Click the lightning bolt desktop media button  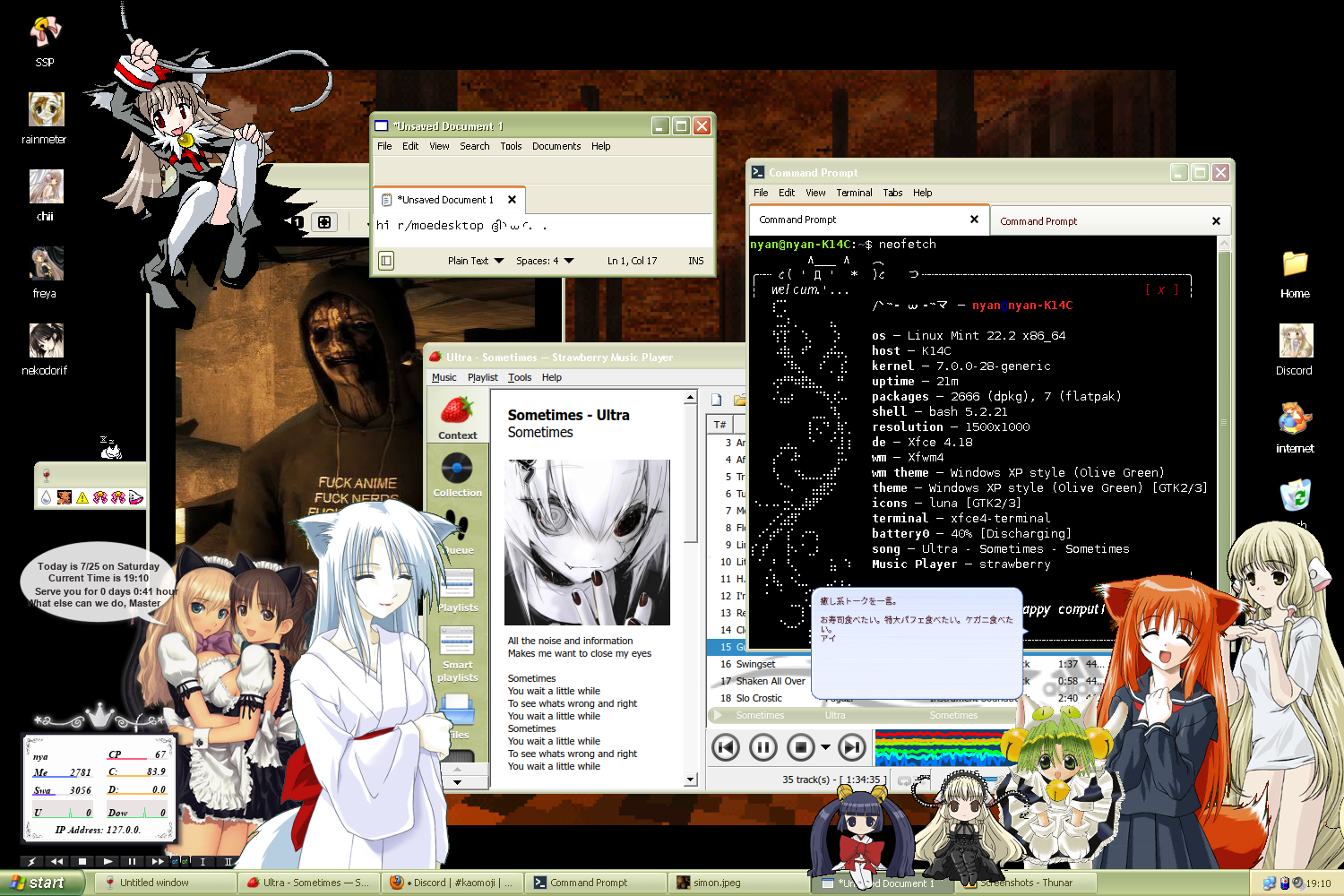click(x=31, y=862)
